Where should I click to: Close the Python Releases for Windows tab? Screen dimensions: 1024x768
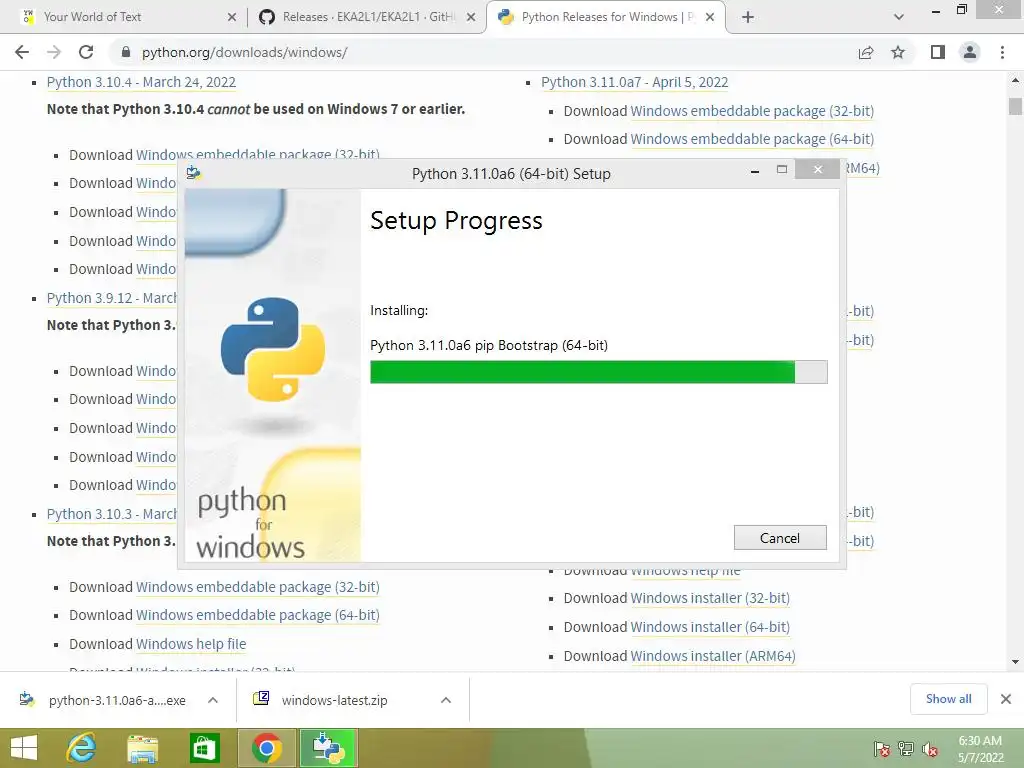point(710,17)
